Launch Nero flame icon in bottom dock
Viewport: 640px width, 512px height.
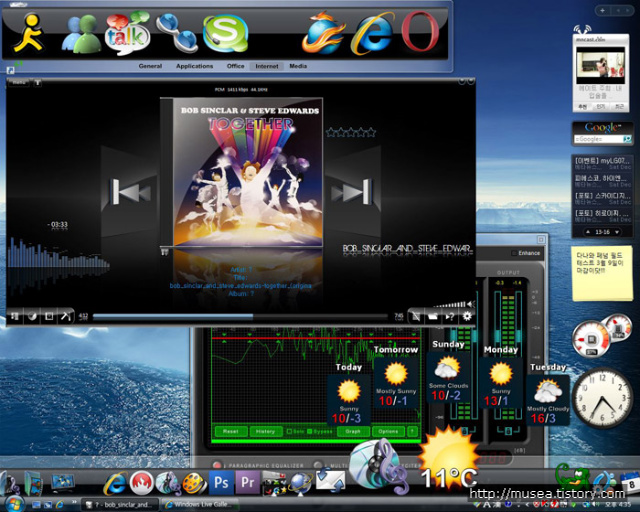pyautogui.click(x=141, y=483)
